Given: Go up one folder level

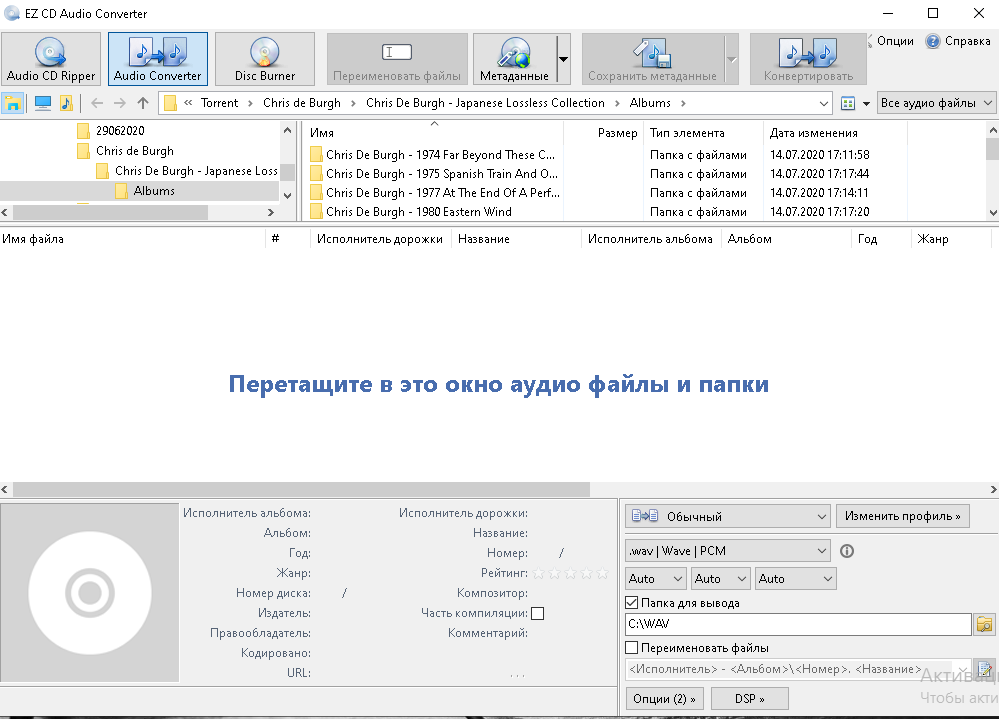Looking at the screenshot, I should (x=143, y=103).
